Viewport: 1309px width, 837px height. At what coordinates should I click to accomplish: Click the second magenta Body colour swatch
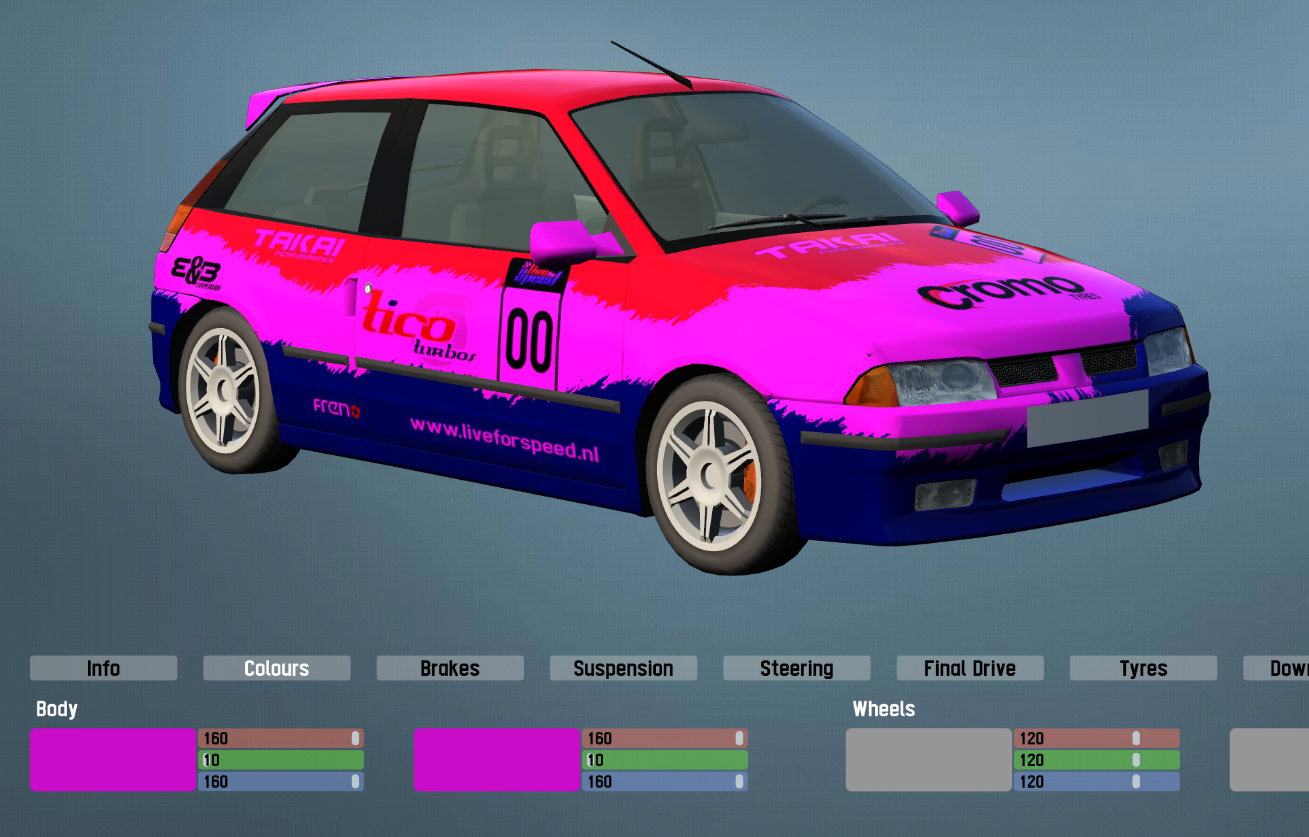[x=497, y=760]
